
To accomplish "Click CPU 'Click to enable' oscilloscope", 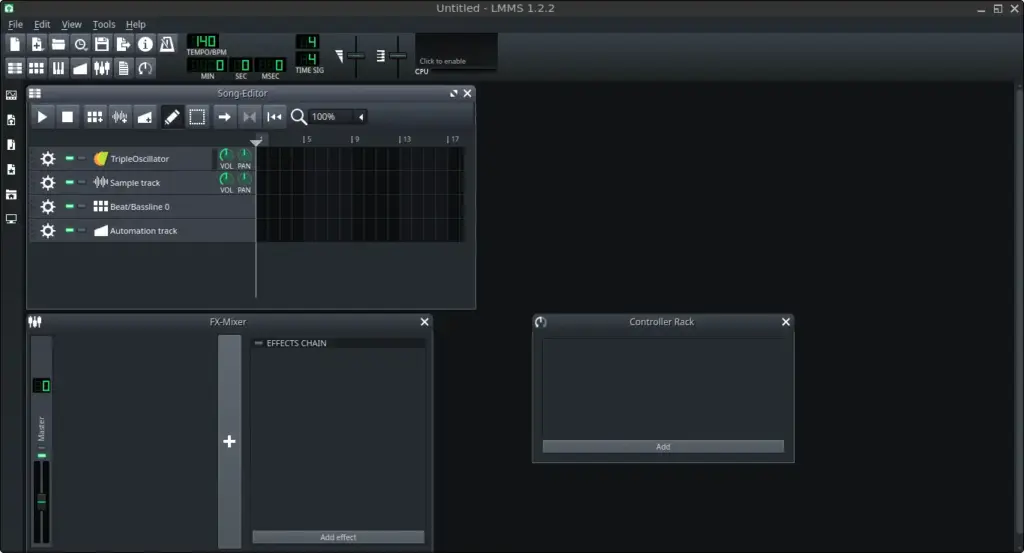I will point(456,50).
